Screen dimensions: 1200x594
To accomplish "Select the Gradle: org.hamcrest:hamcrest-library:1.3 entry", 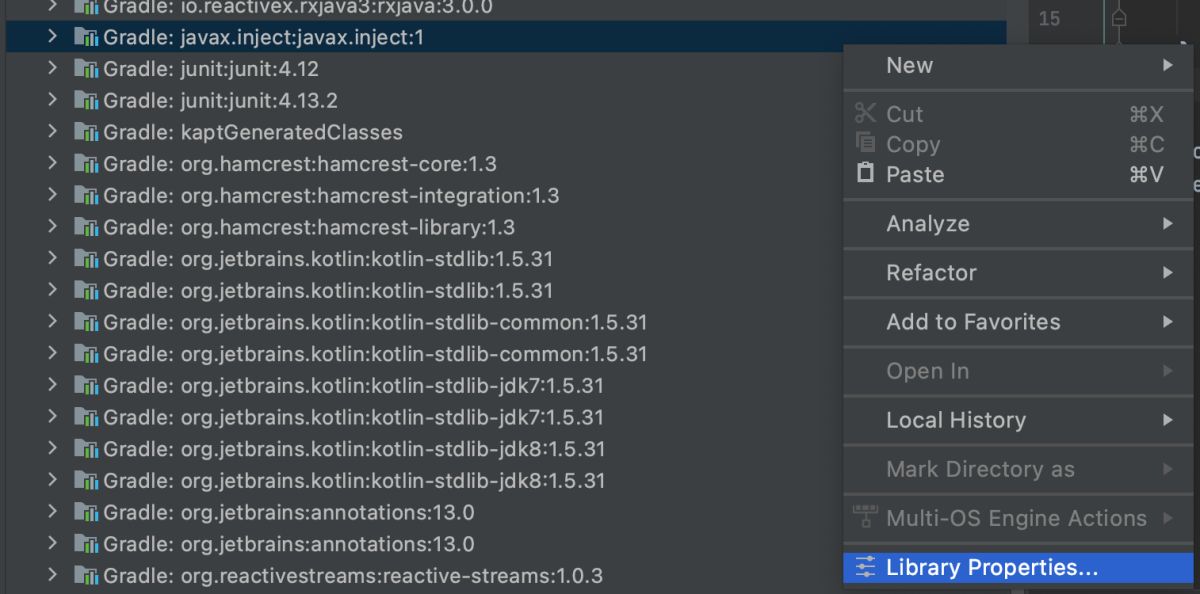I will coord(309,228).
